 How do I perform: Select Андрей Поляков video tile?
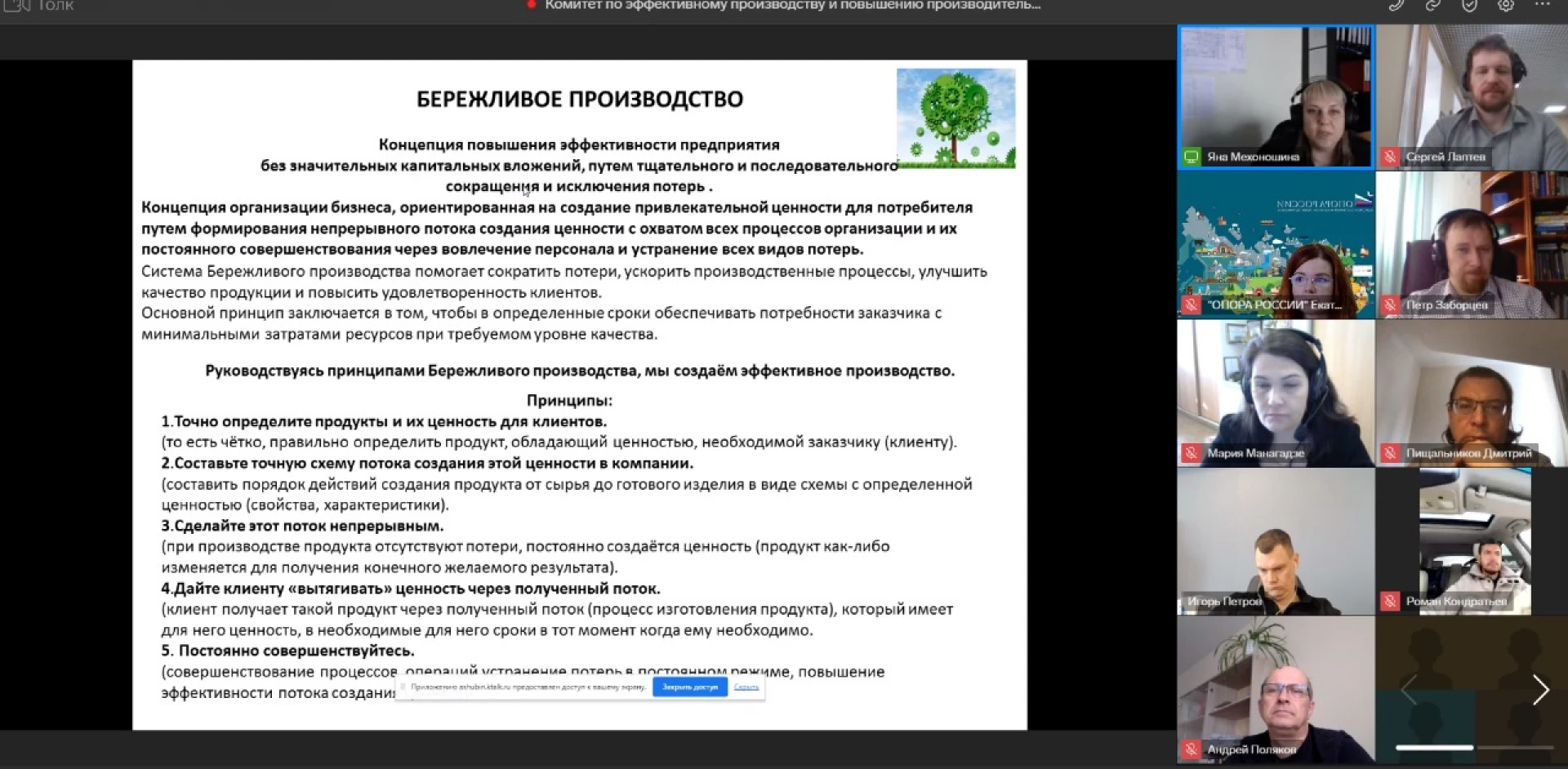(1276, 690)
